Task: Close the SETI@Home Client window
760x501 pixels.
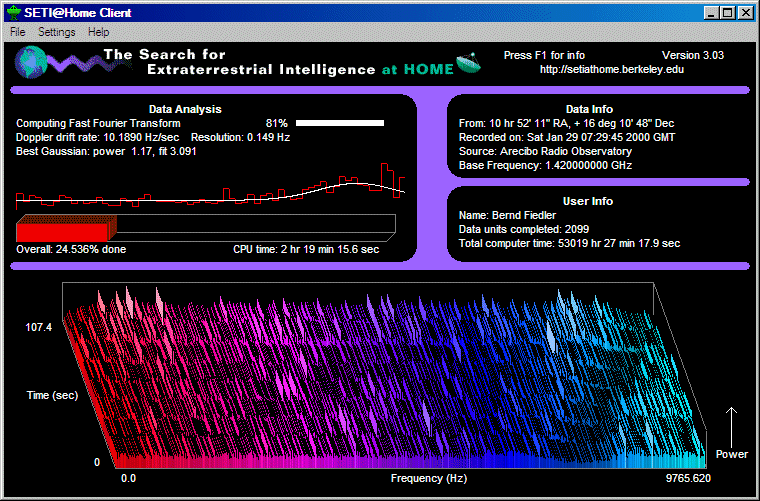Action: (746, 13)
